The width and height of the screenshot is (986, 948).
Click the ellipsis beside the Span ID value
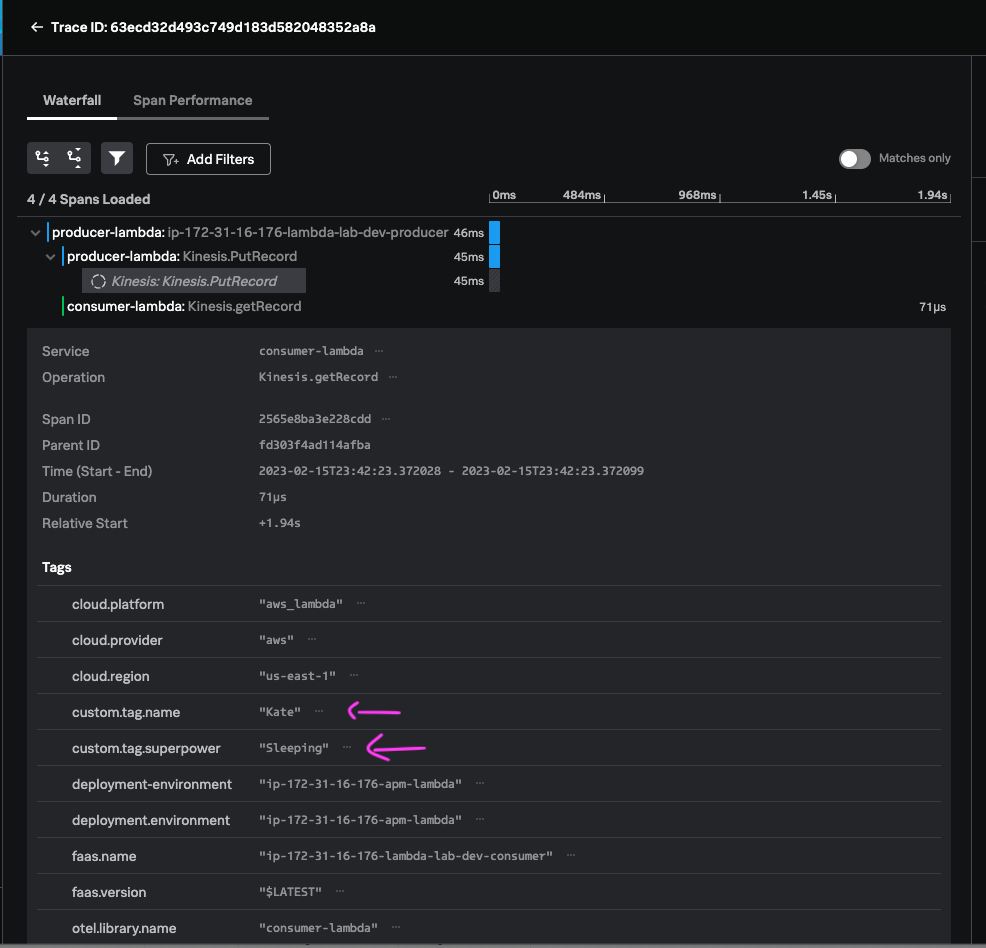pyautogui.click(x=386, y=419)
